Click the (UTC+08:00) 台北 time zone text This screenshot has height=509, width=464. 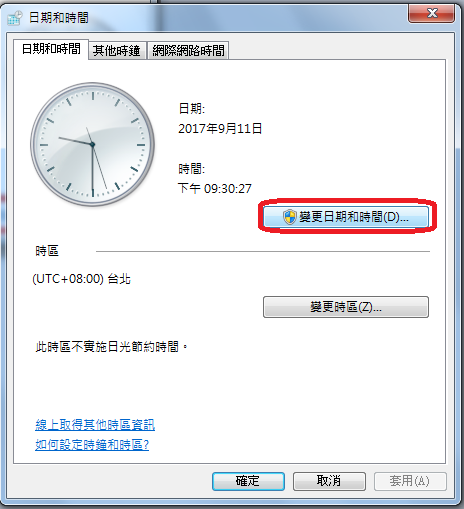point(82,279)
